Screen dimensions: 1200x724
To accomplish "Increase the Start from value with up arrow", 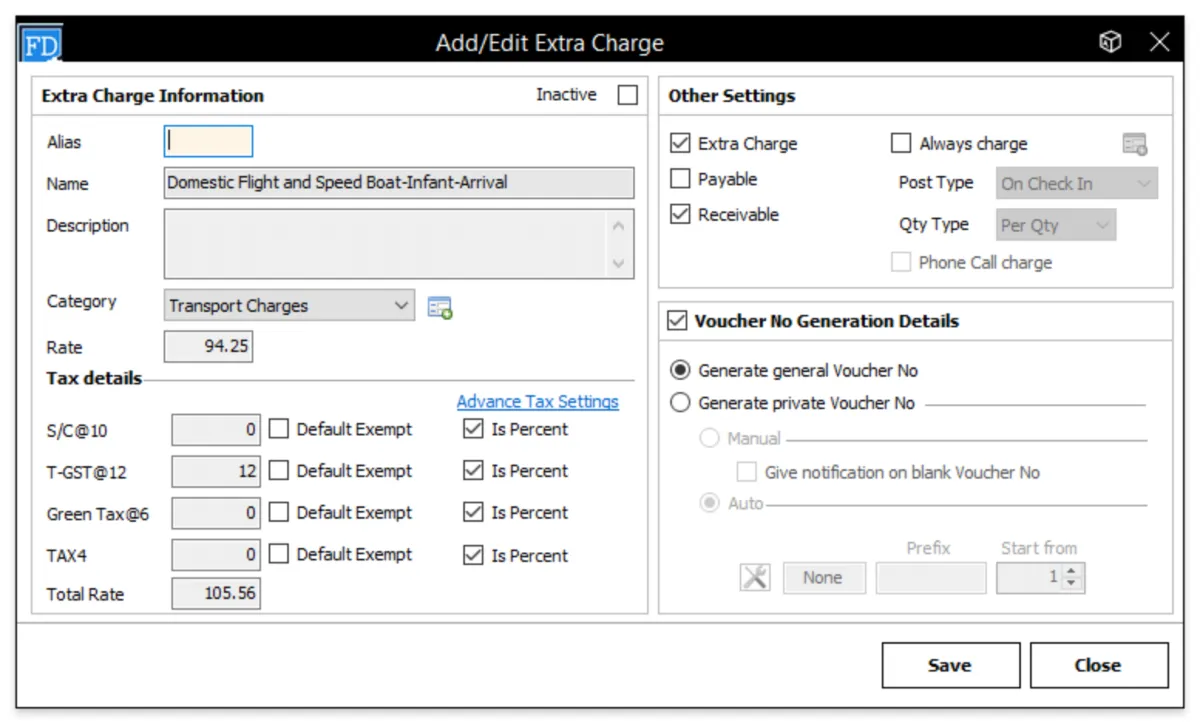I will click(x=1072, y=572).
